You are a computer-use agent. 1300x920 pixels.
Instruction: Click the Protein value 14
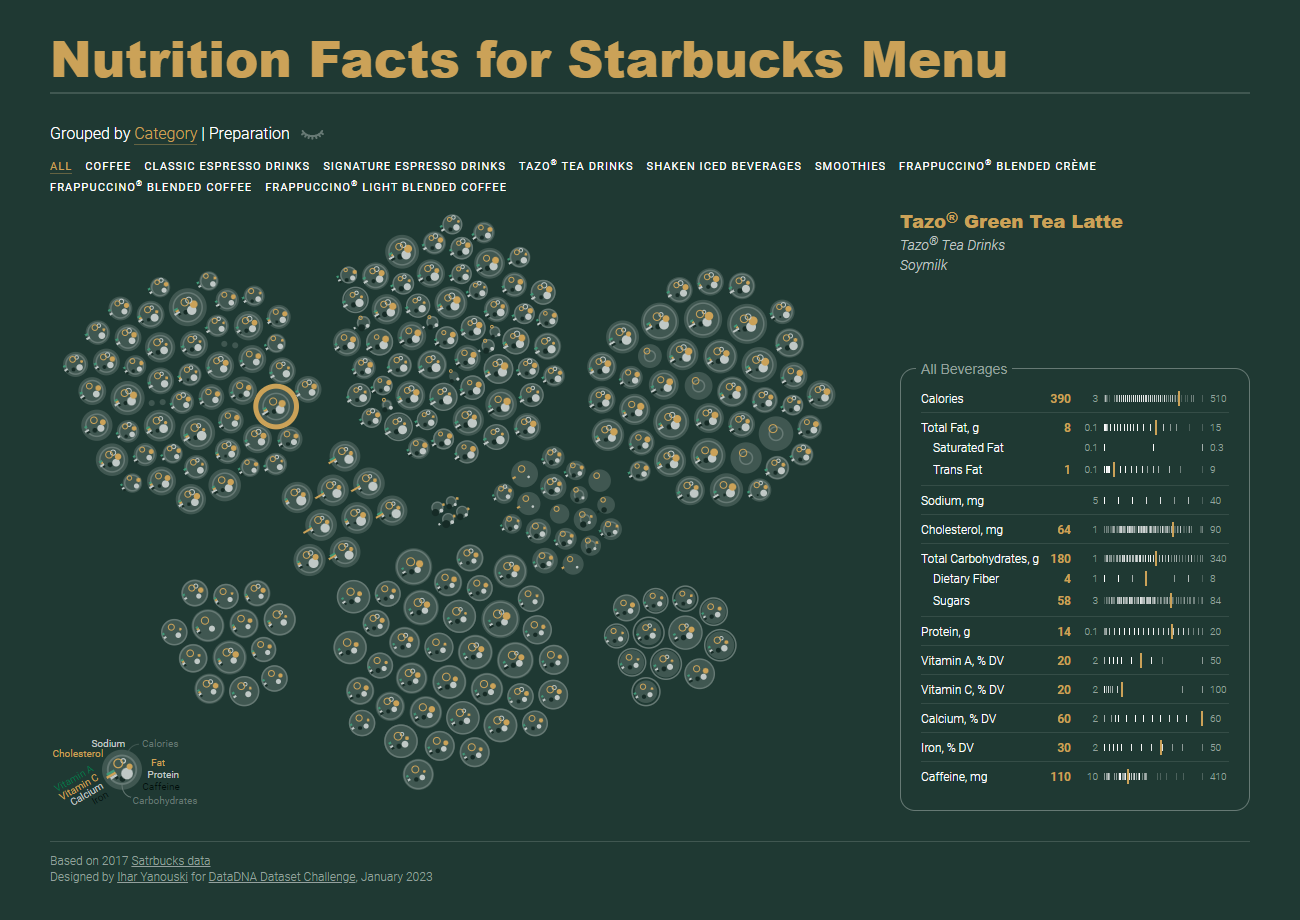click(1064, 632)
